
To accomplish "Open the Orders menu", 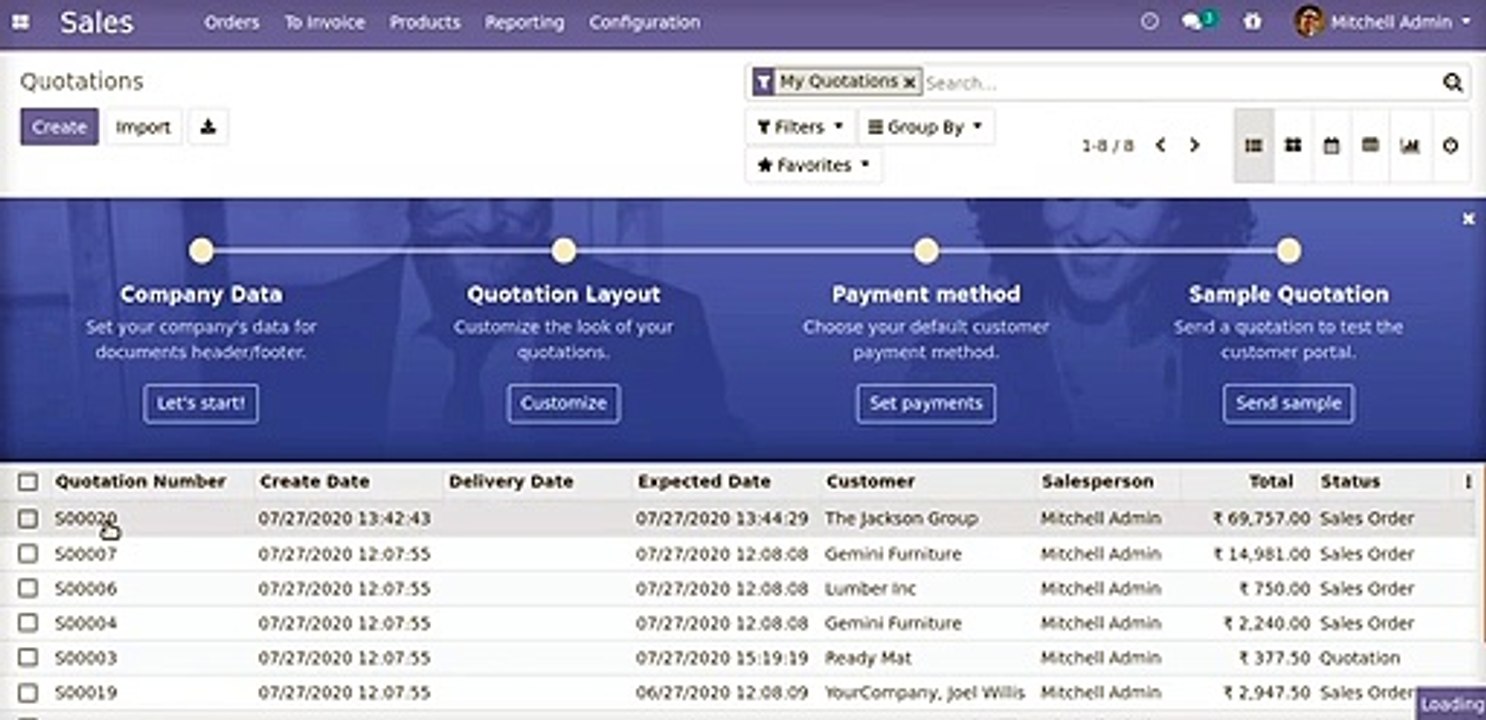I will tap(232, 22).
